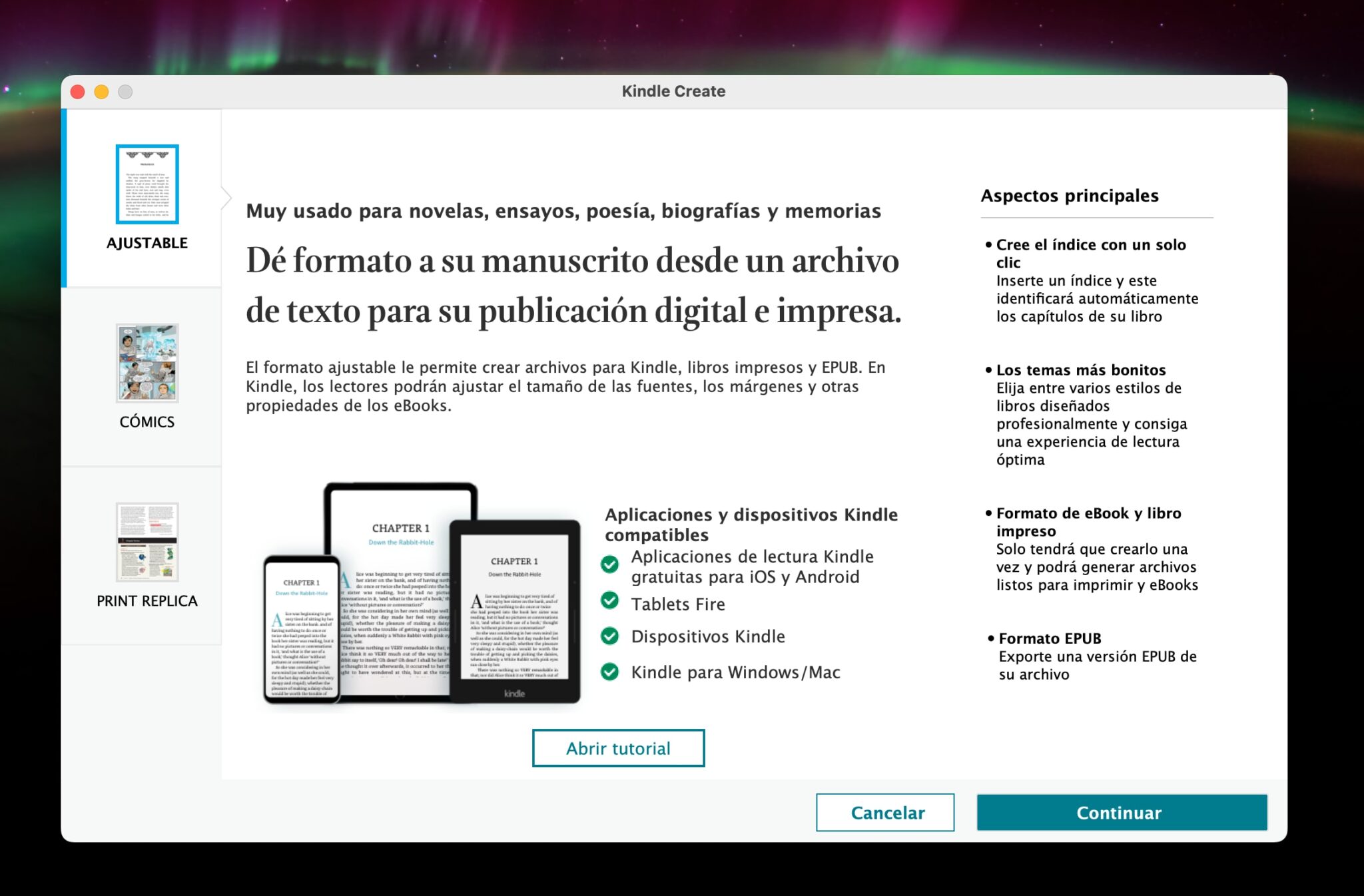Click the bullet Los temas más bonitos

(1080, 370)
